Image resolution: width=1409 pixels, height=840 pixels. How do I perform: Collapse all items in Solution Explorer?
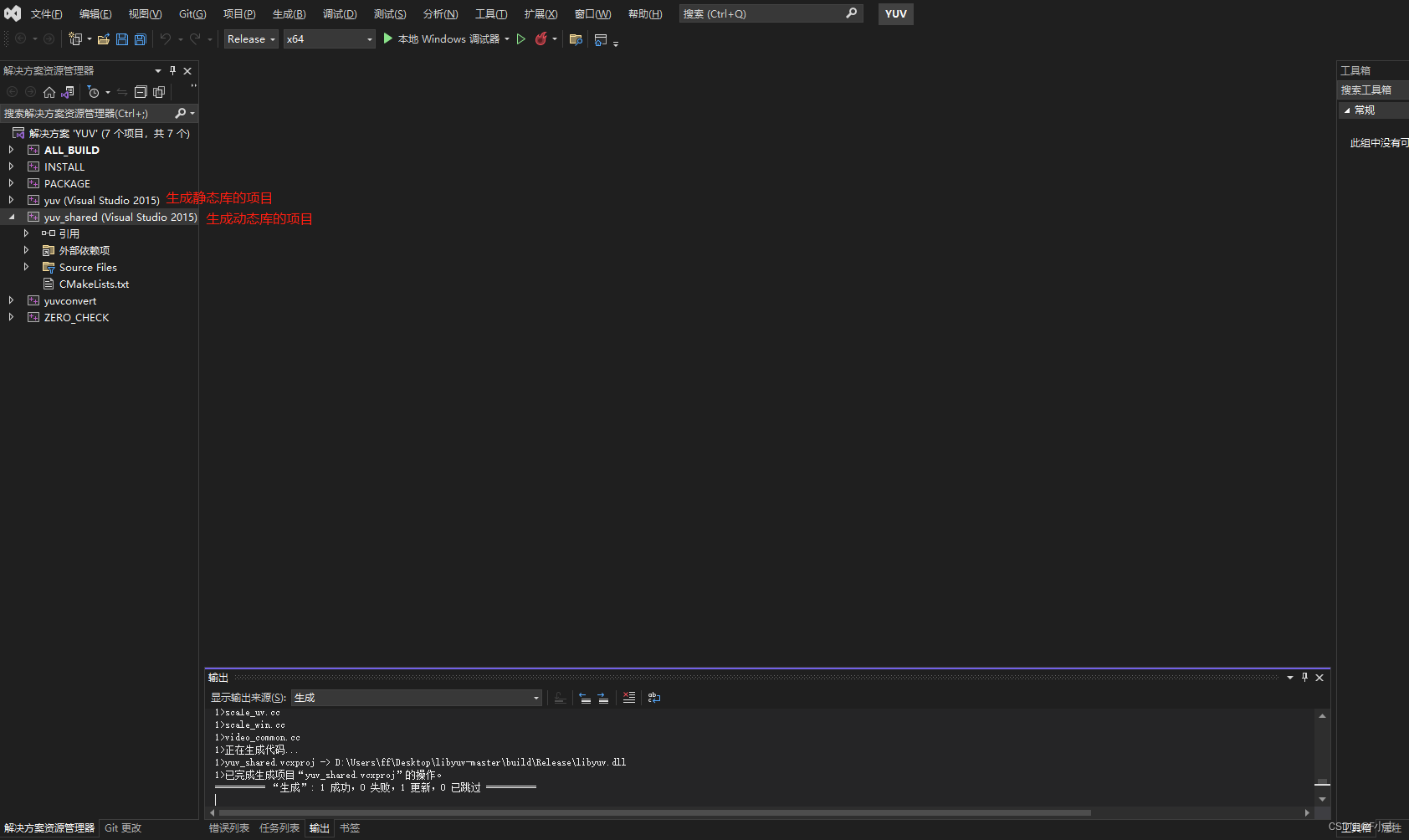tap(141, 92)
